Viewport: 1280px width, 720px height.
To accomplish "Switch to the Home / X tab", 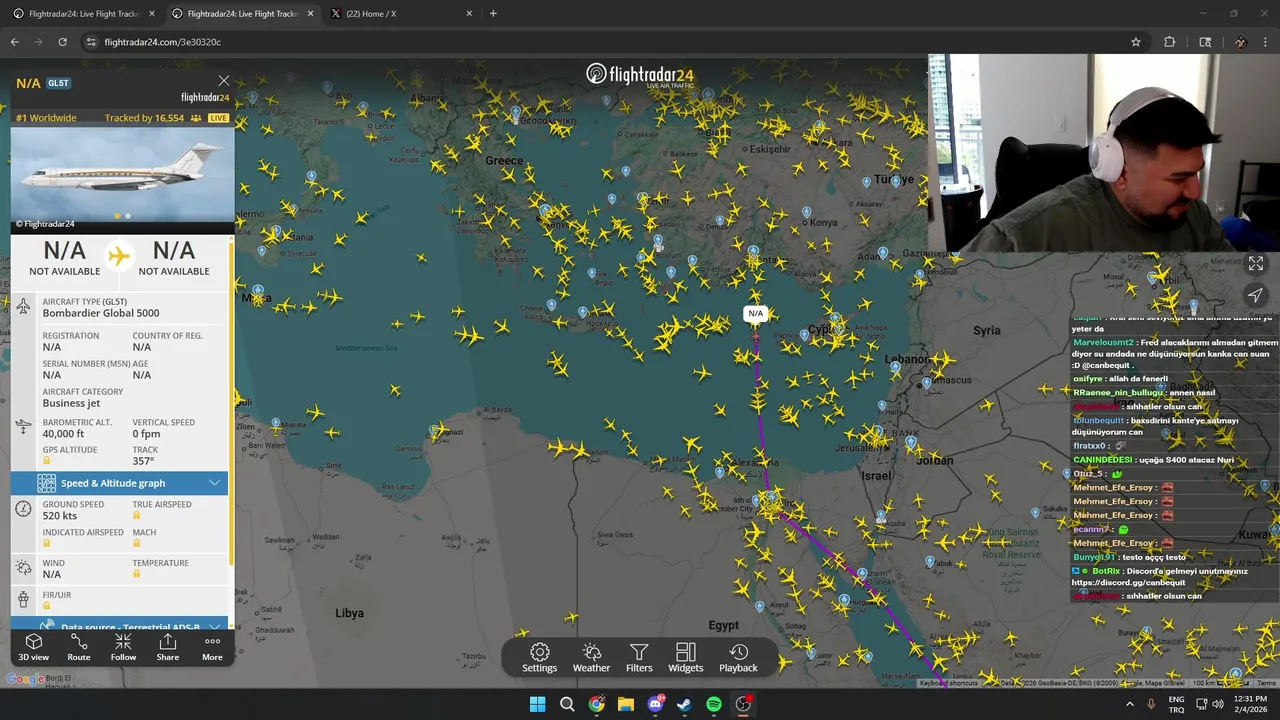I will (400, 14).
